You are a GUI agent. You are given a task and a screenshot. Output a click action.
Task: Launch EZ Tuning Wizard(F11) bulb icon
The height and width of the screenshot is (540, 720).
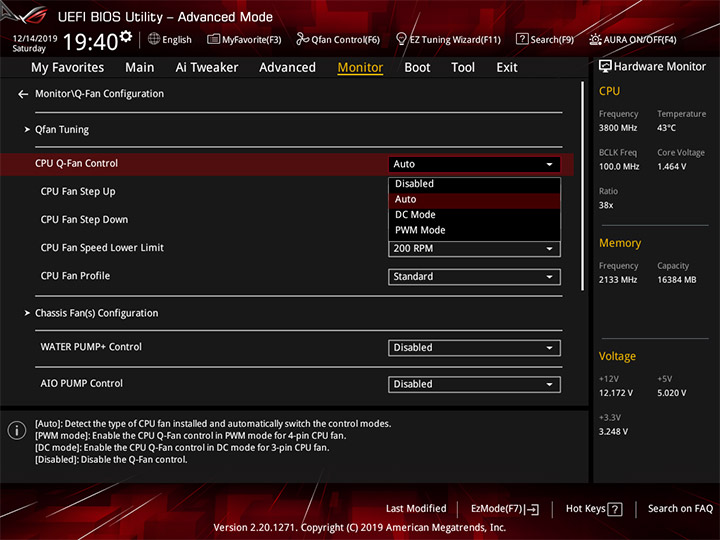pyautogui.click(x=401, y=39)
